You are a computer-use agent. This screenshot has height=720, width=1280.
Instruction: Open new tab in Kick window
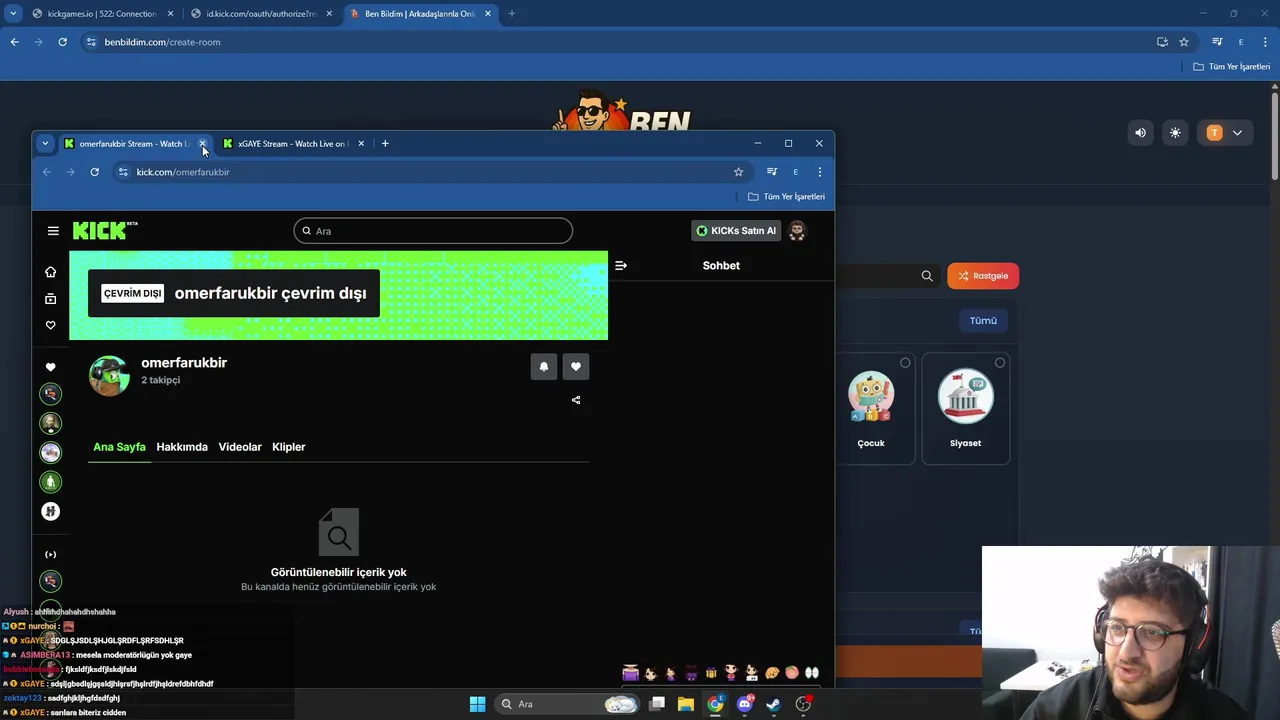[385, 144]
